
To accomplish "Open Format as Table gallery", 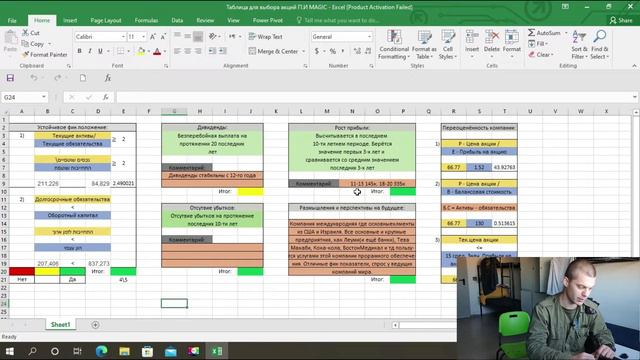I will [424, 44].
